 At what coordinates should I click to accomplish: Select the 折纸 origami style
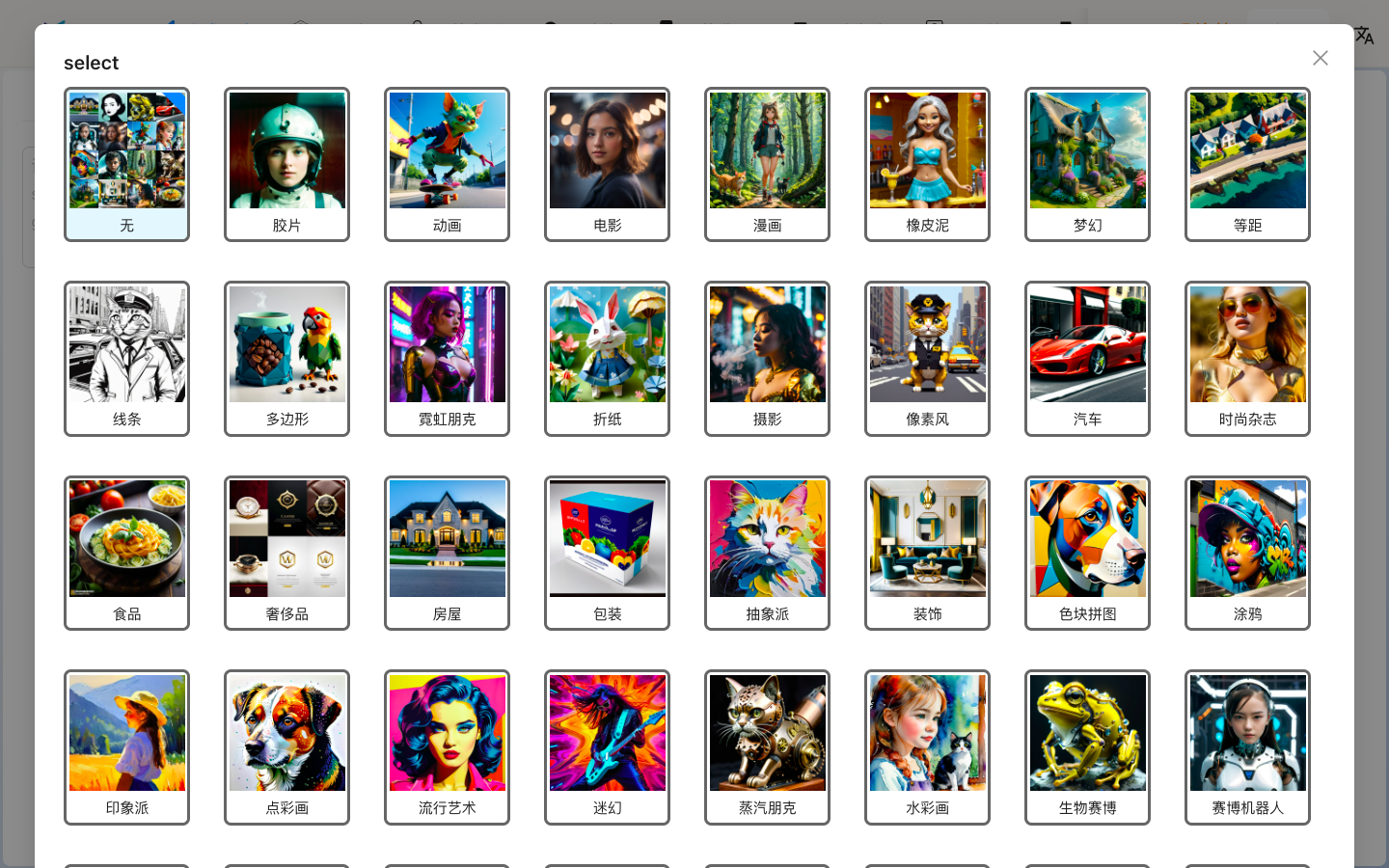click(607, 359)
